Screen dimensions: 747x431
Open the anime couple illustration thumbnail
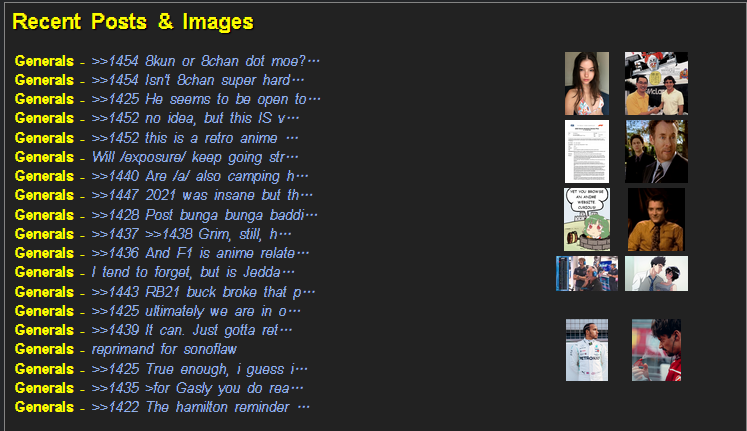pyautogui.click(x=656, y=273)
